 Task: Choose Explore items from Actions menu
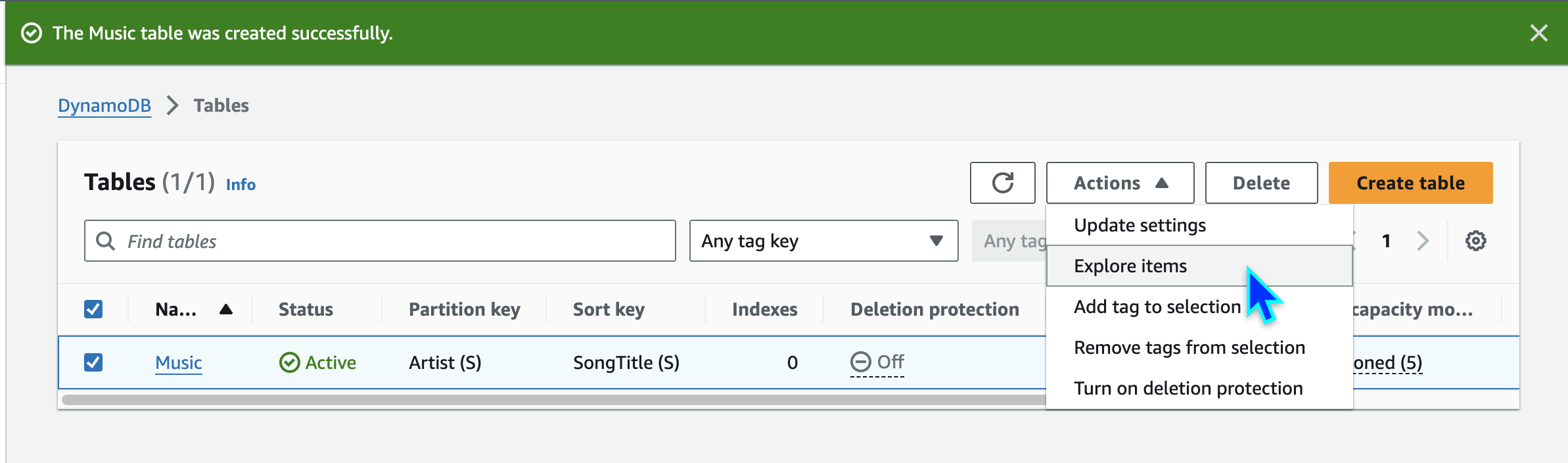(x=1199, y=266)
